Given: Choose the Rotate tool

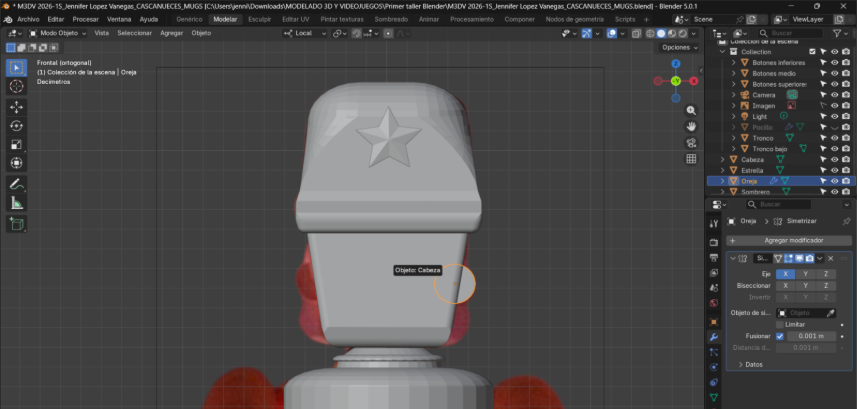Looking at the screenshot, I should [x=17, y=126].
